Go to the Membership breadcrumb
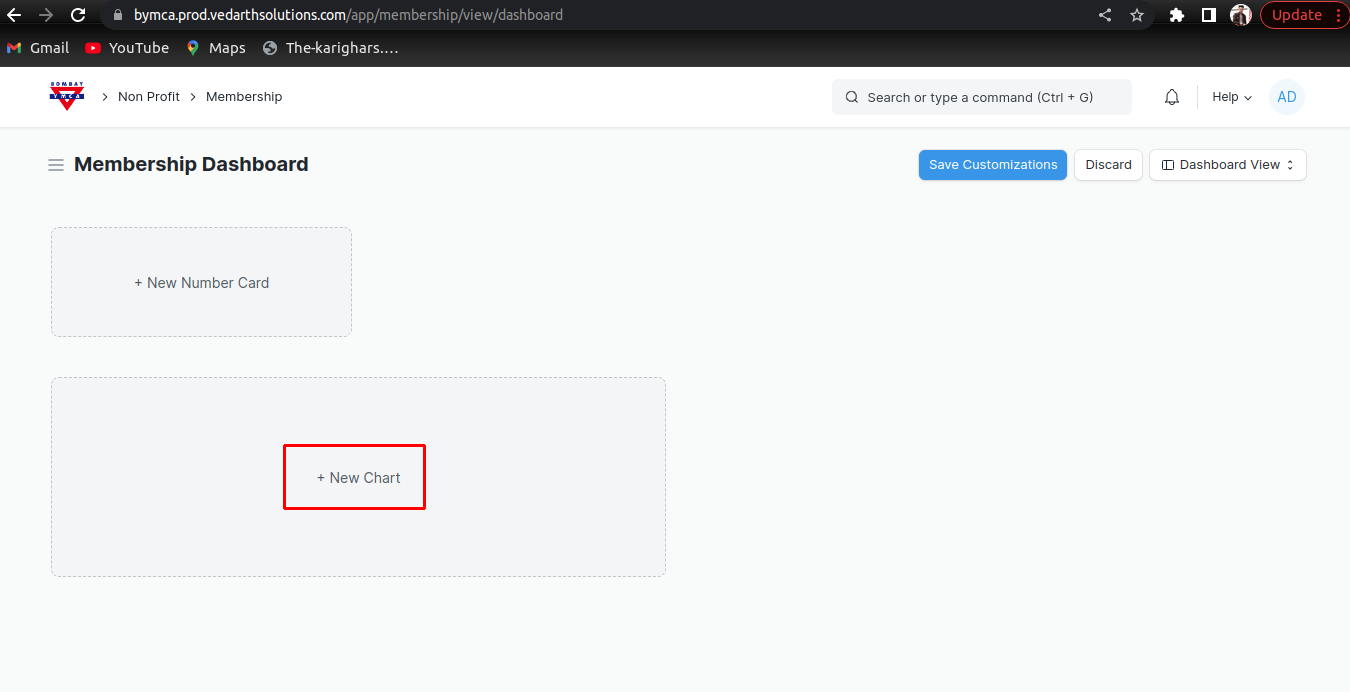1350x692 pixels. pos(244,97)
